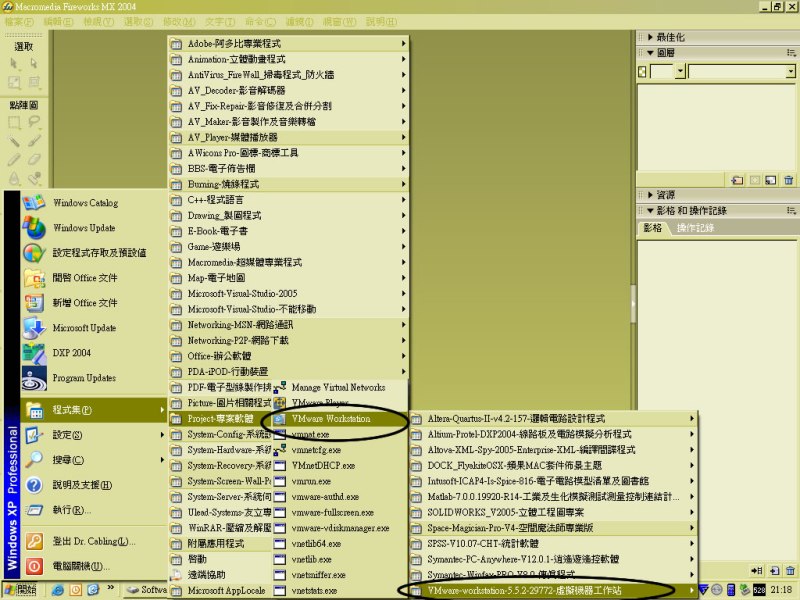Expand Symantec-PC-Anywhere folder

tap(554, 560)
